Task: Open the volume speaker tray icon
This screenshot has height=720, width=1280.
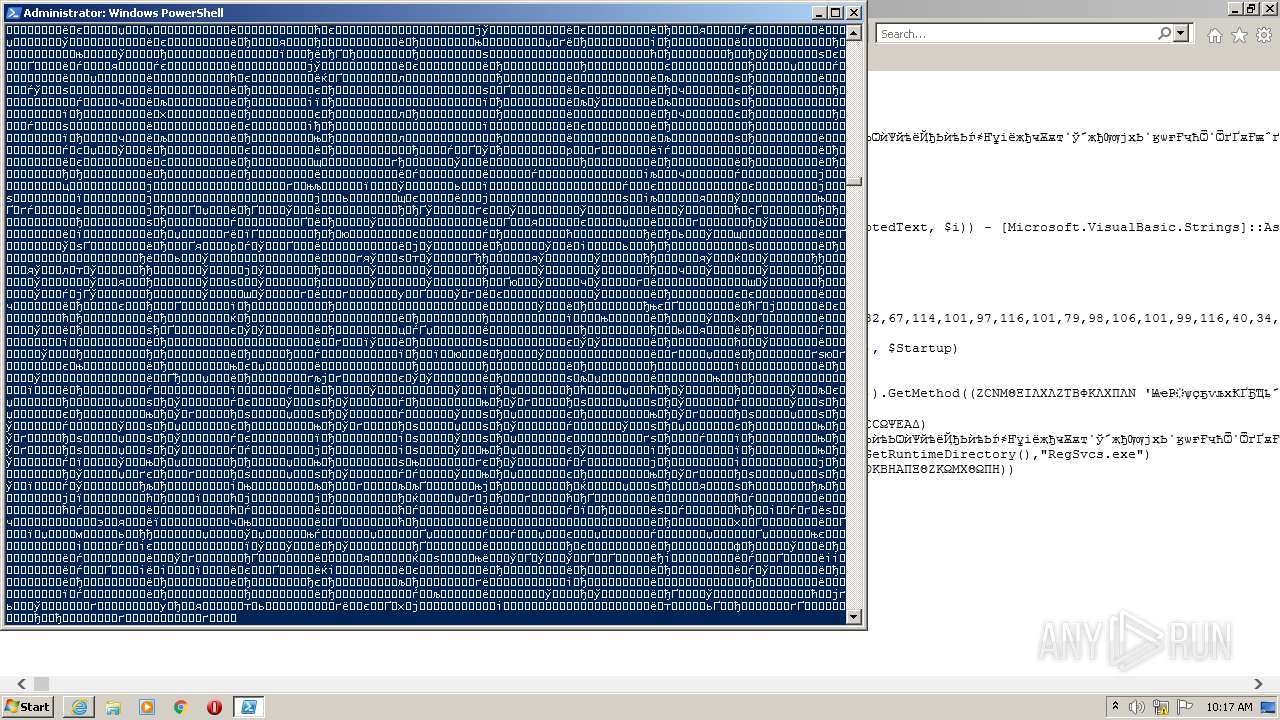Action: tap(1138, 707)
